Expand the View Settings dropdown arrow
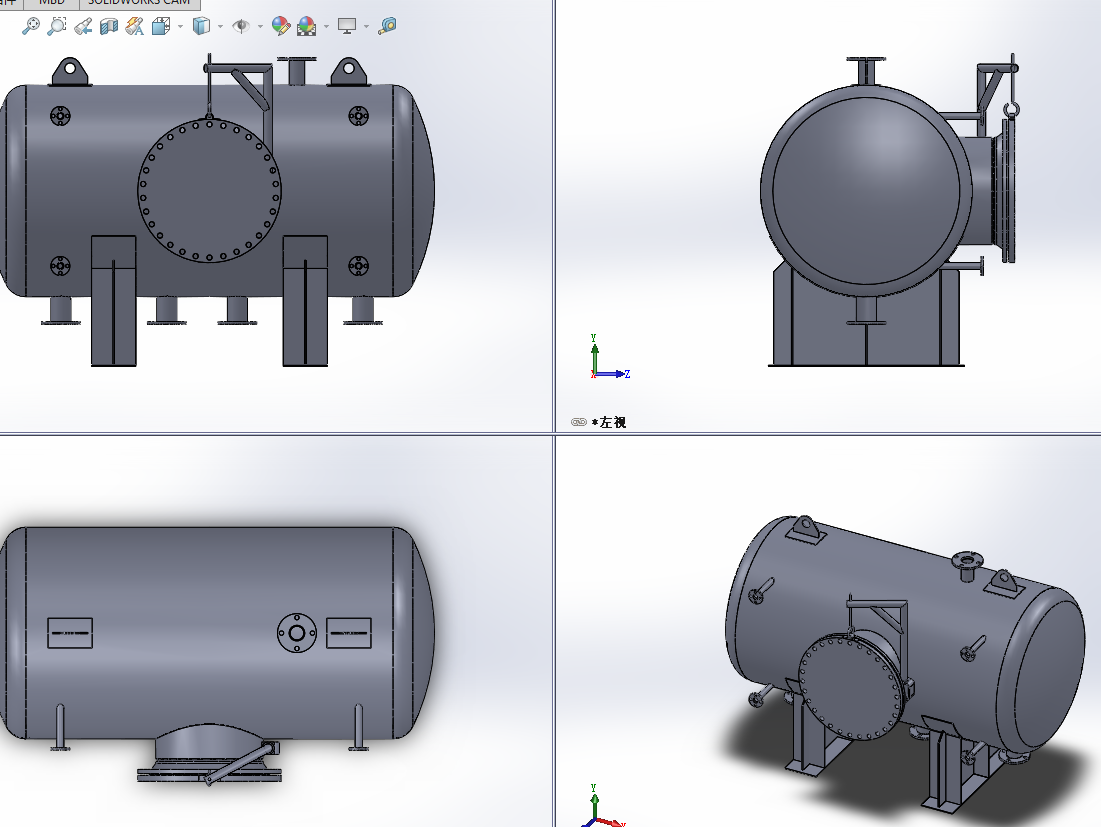1101x827 pixels. [367, 27]
